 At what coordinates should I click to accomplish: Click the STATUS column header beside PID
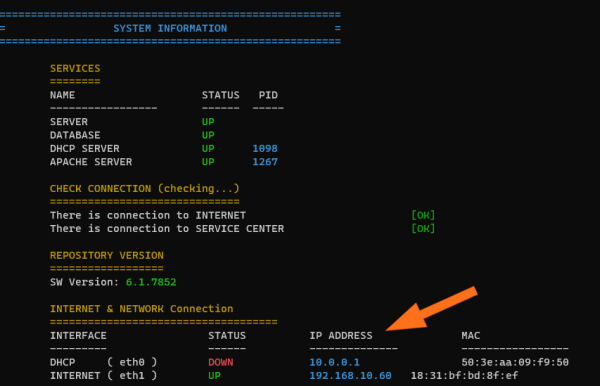(221, 95)
